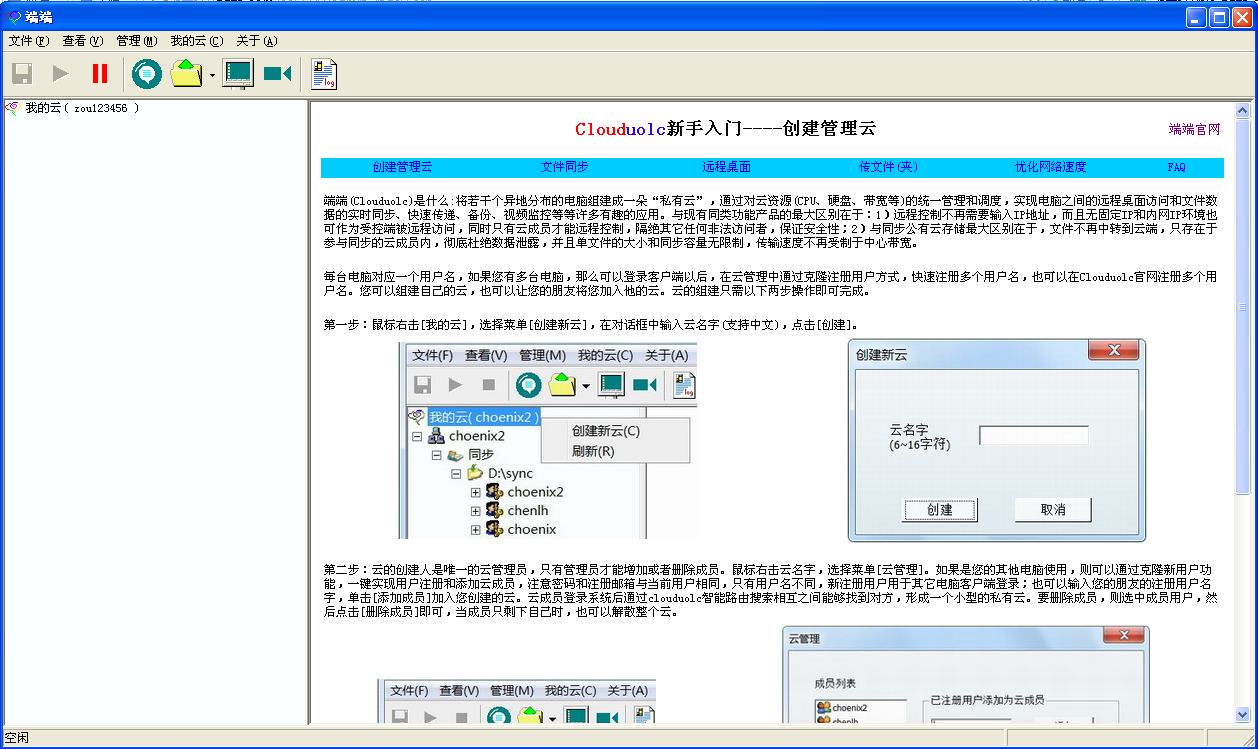Click the red pause bars toolbar icon
Screen dimensions: 1258x749
(100, 74)
